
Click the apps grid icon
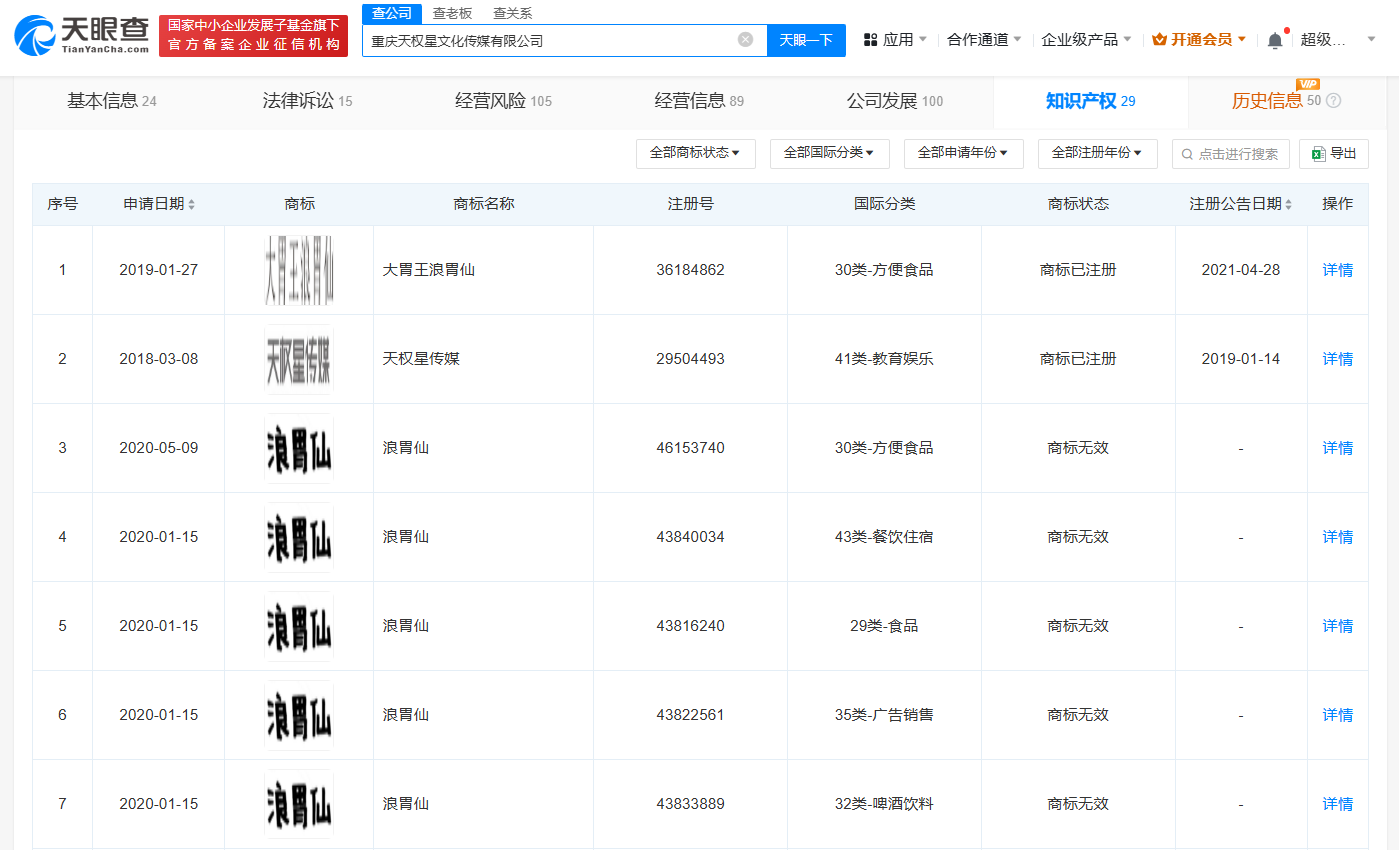[x=870, y=40]
